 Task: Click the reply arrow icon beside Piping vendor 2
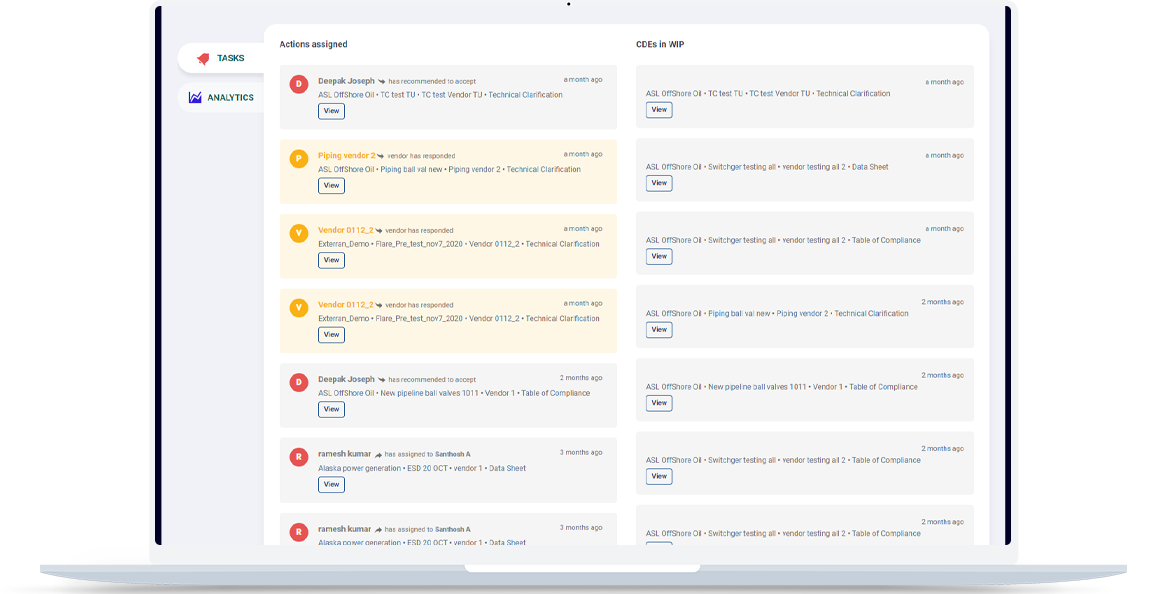click(x=381, y=156)
